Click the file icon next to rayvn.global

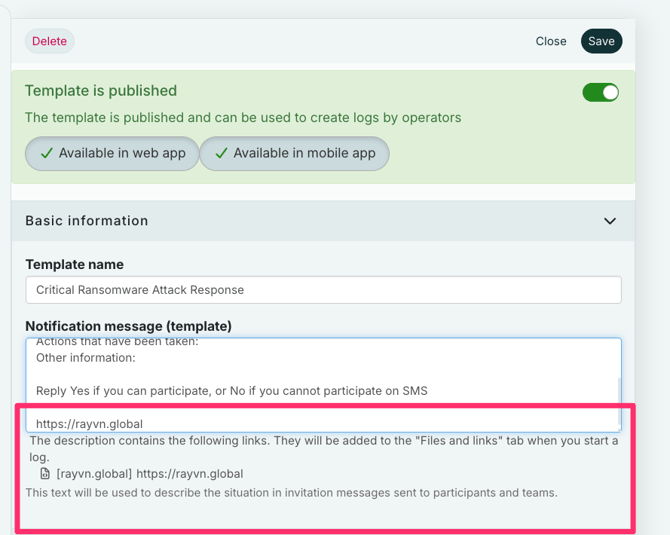click(x=45, y=474)
